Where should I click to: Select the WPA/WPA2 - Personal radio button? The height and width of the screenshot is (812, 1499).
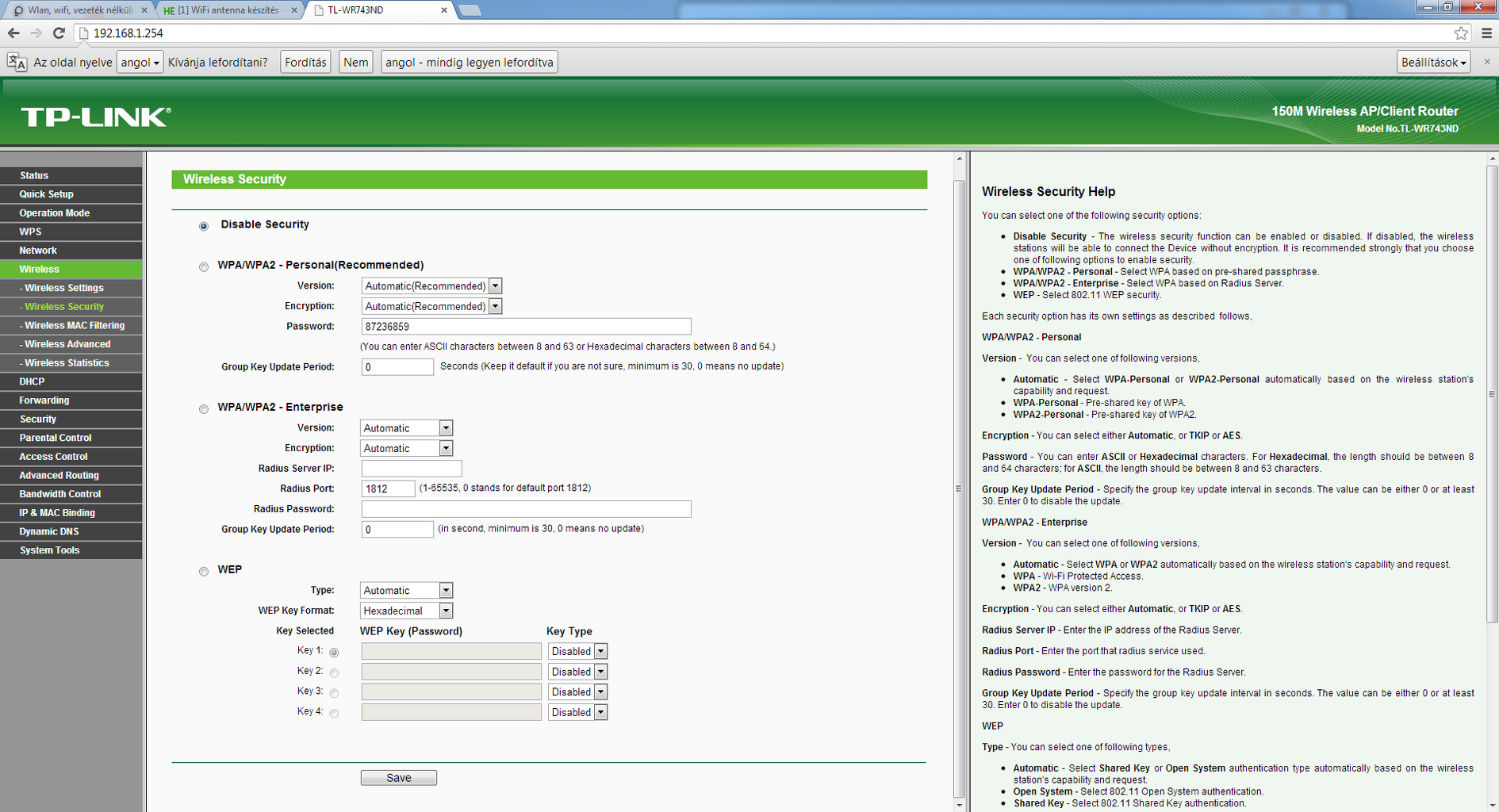click(204, 266)
